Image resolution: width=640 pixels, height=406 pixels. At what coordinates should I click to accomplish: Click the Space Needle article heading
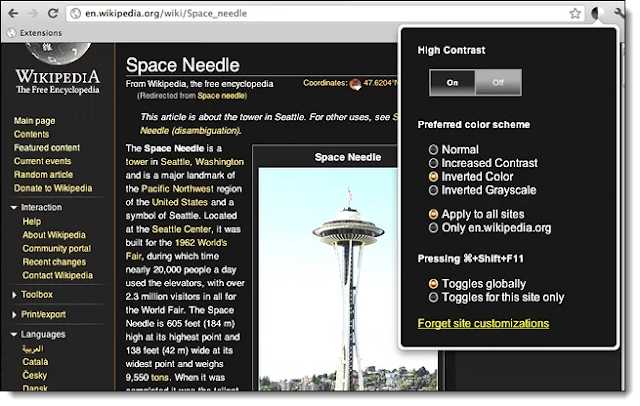point(182,65)
